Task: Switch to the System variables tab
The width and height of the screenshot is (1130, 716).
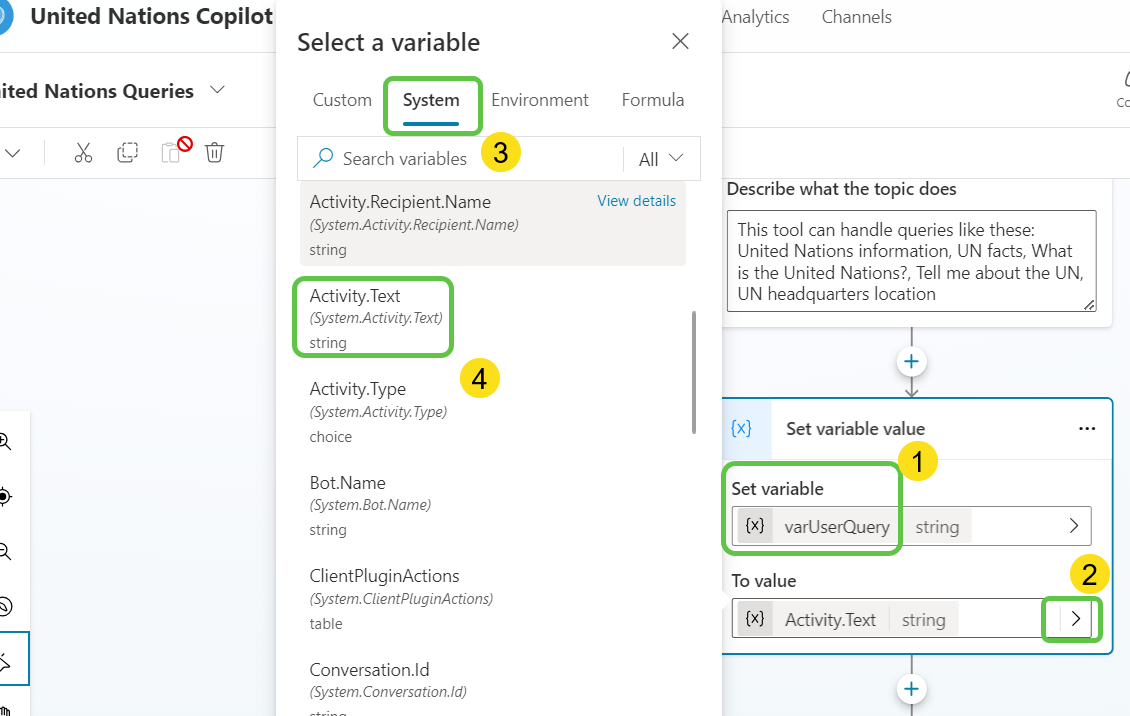Action: (x=432, y=99)
